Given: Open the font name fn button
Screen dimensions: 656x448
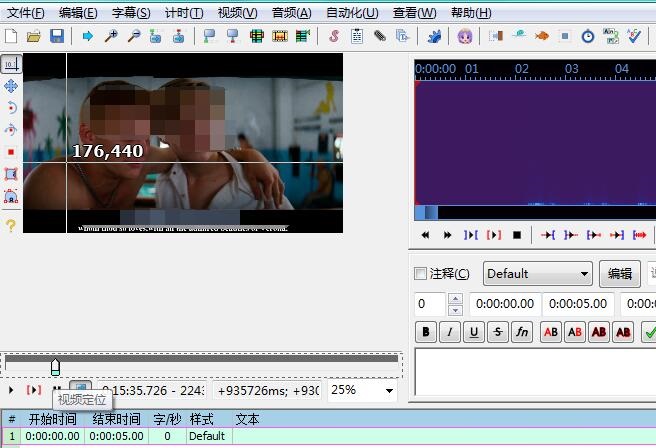Looking at the screenshot, I should (522, 332).
